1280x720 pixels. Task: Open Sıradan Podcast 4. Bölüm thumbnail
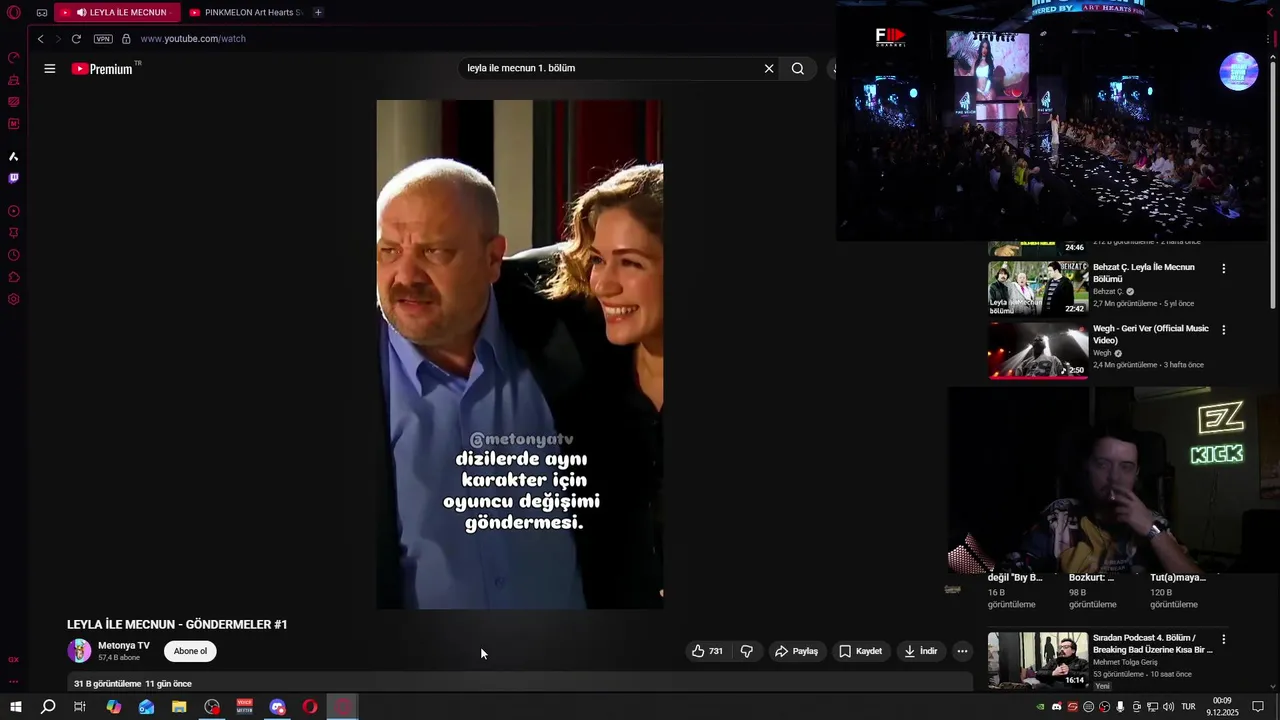coord(1038,660)
